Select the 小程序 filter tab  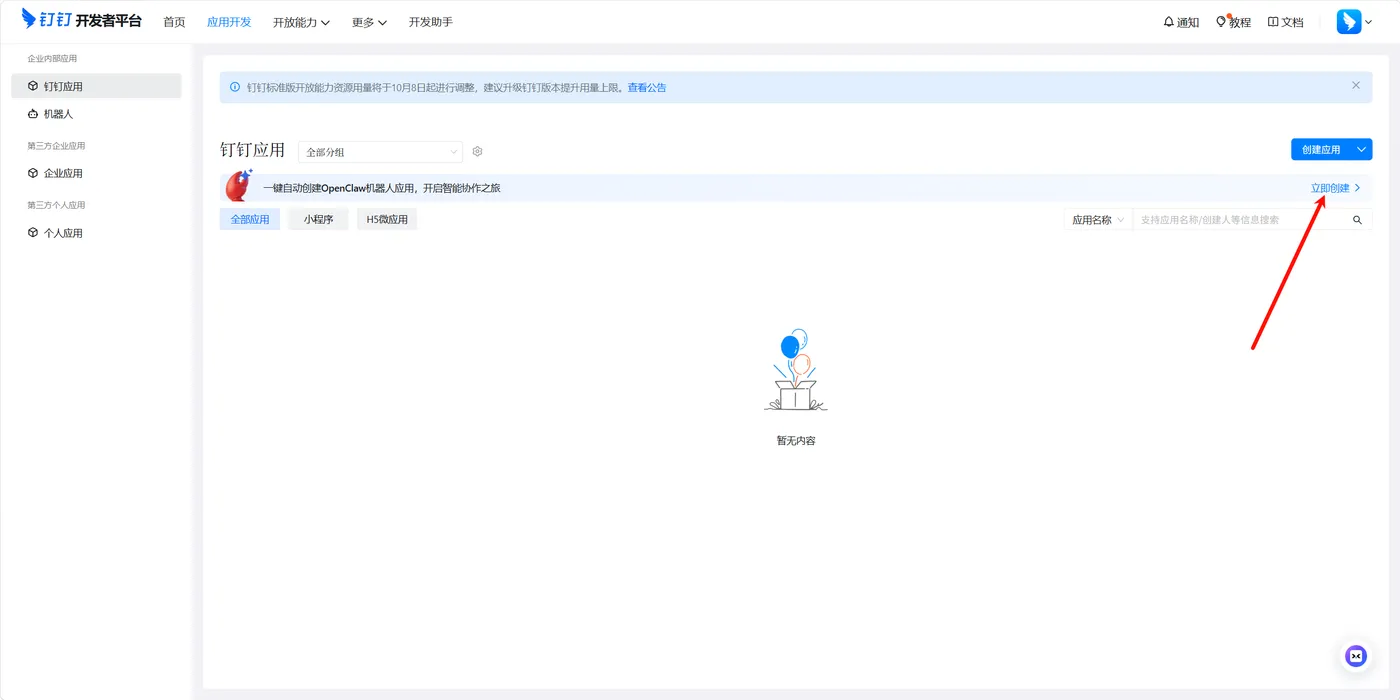[x=319, y=219]
